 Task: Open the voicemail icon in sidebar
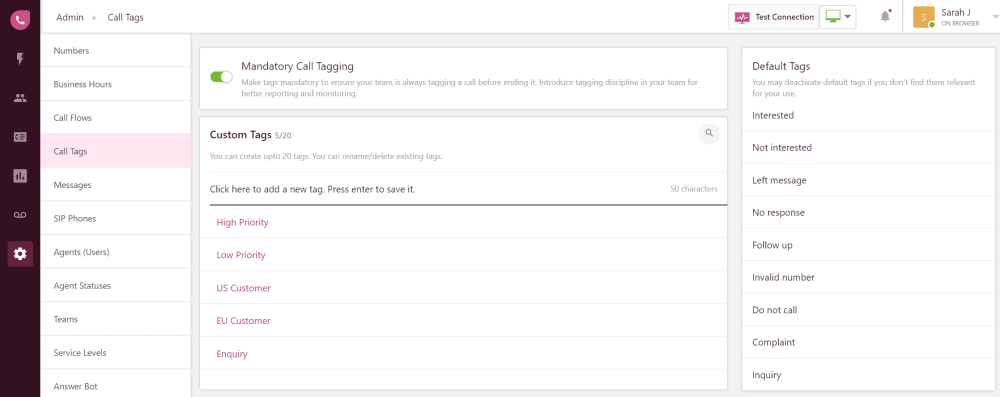[20, 215]
